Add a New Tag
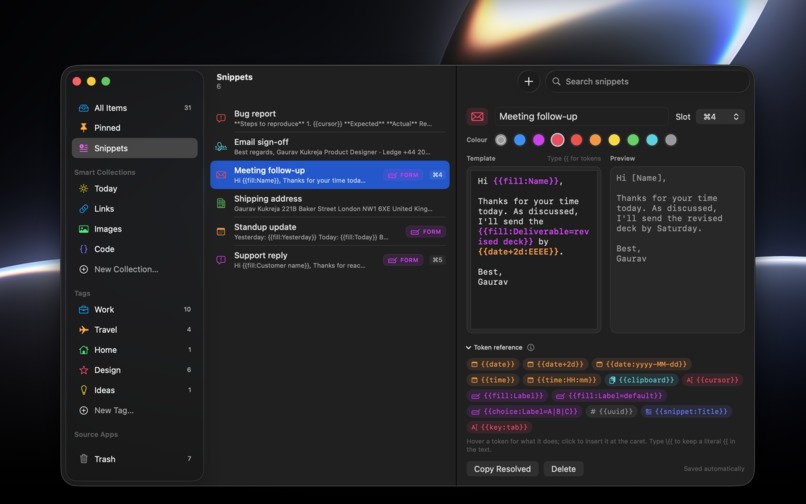 click(x=135, y=410)
